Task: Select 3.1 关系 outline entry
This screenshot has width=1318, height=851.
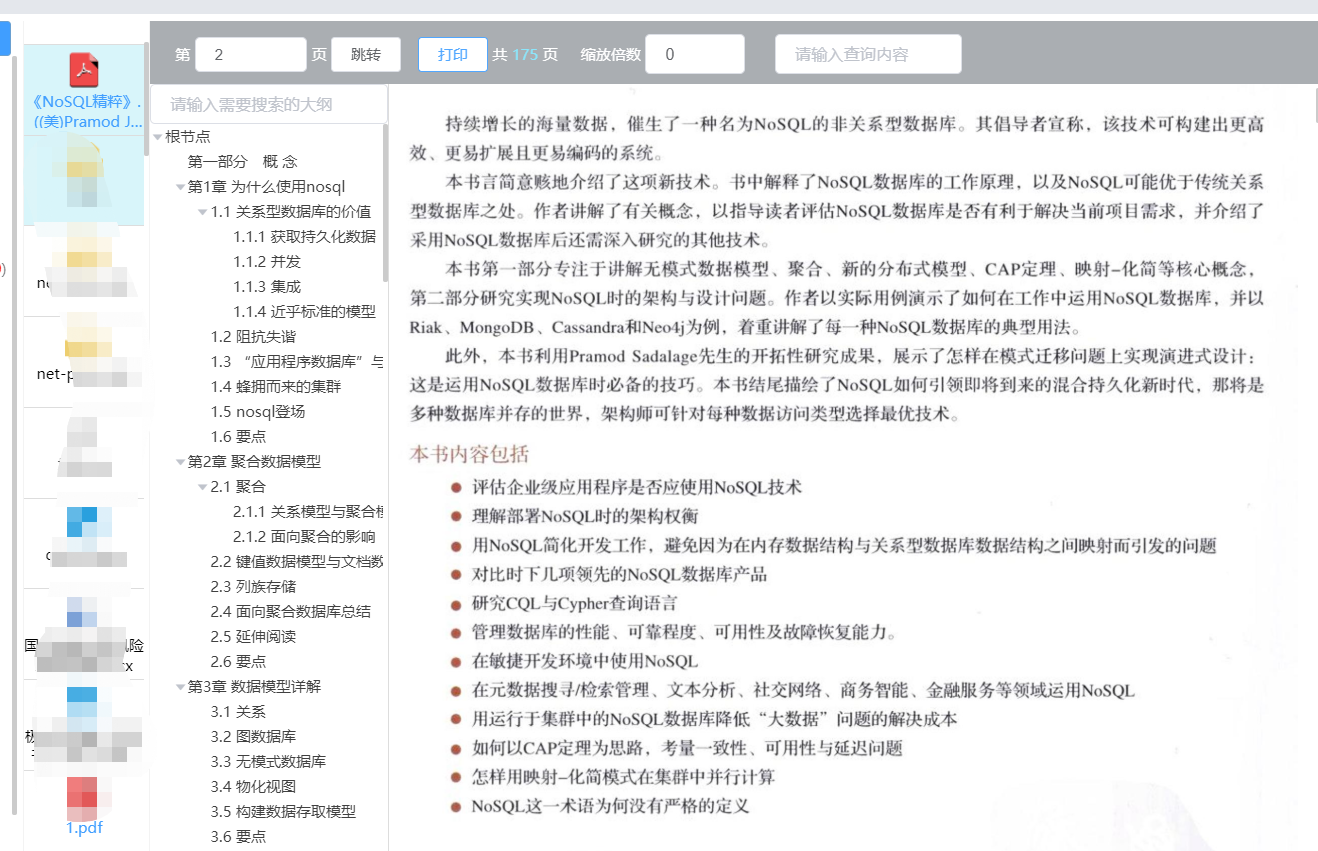Action: [238, 711]
